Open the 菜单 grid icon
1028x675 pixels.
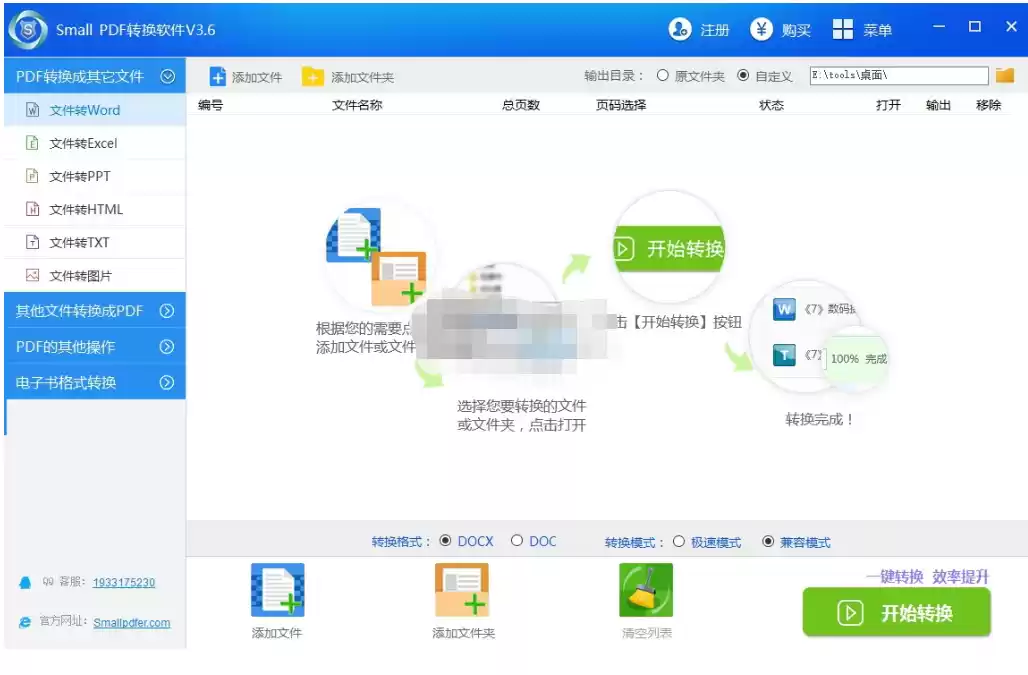coord(843,29)
